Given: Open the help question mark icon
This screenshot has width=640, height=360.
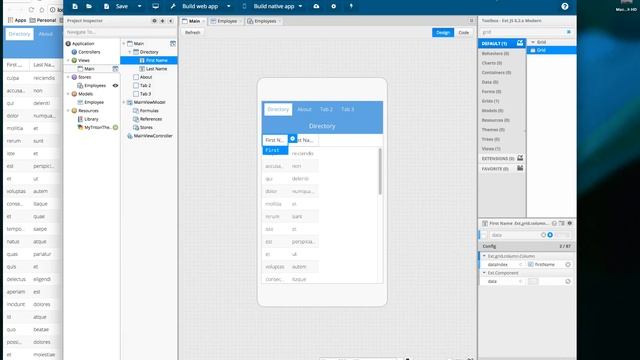Looking at the screenshot, I should pyautogui.click(x=564, y=6).
